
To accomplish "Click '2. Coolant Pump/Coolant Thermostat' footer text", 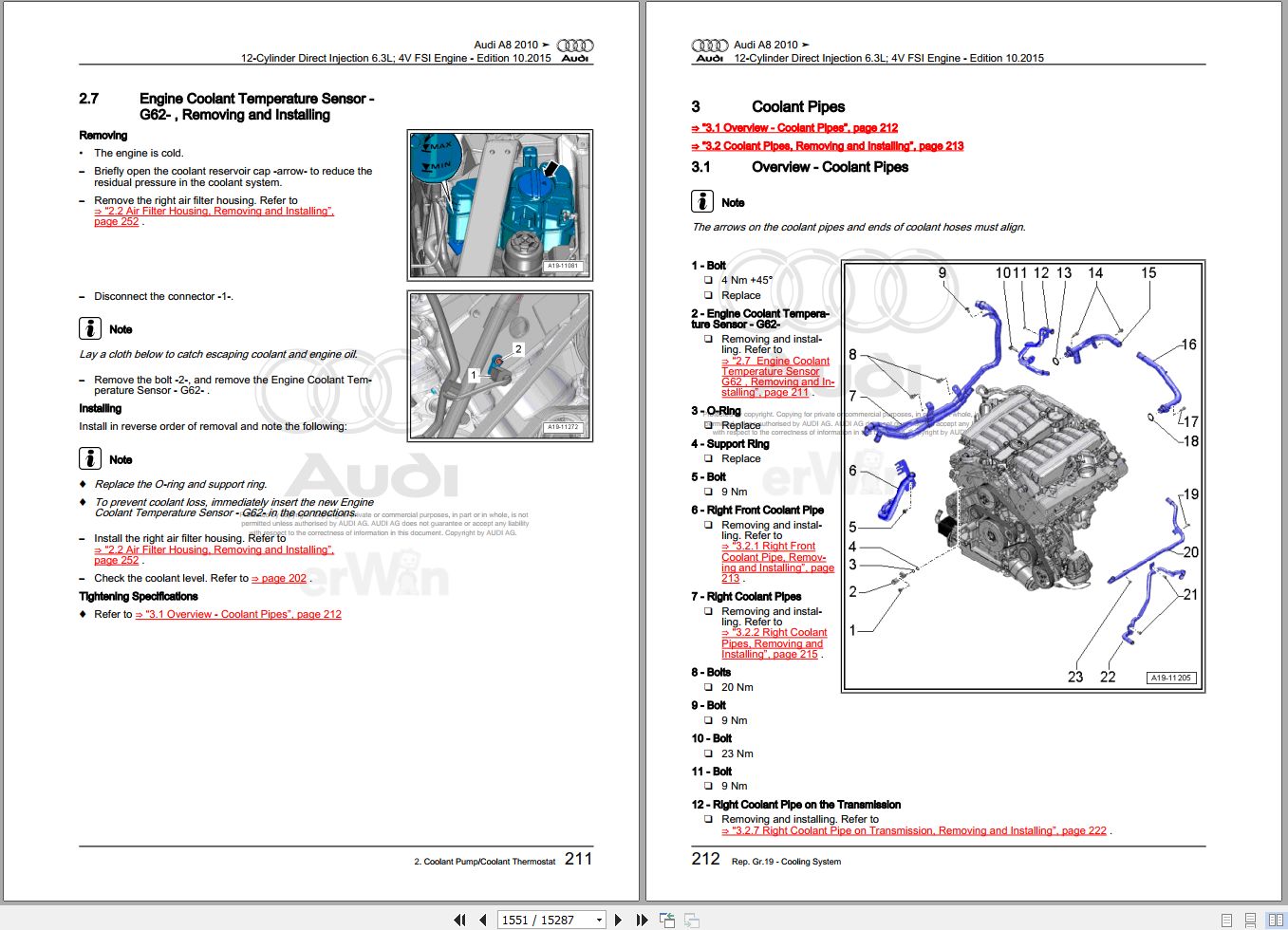I will pos(485,862).
